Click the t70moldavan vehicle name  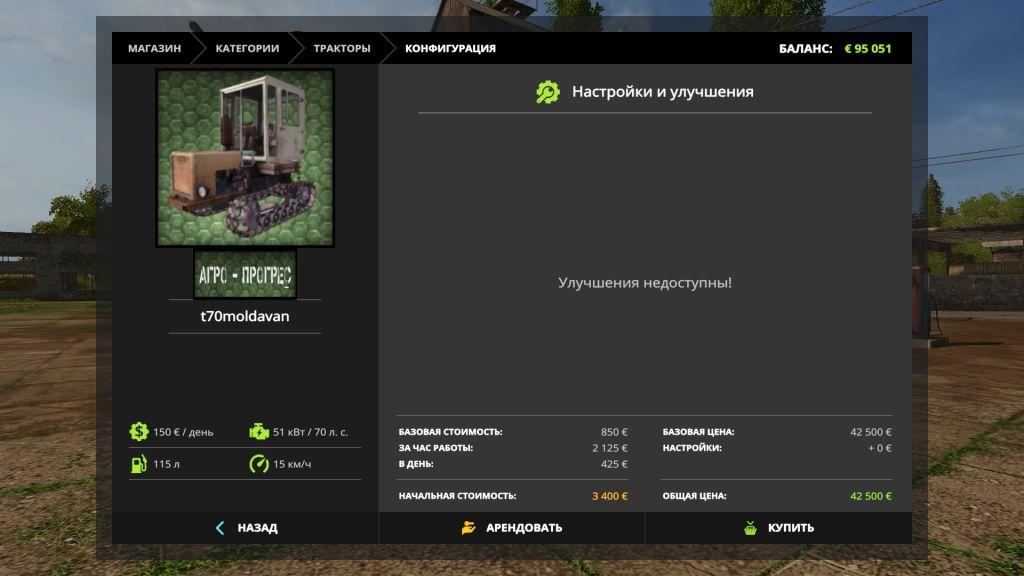pyautogui.click(x=245, y=316)
